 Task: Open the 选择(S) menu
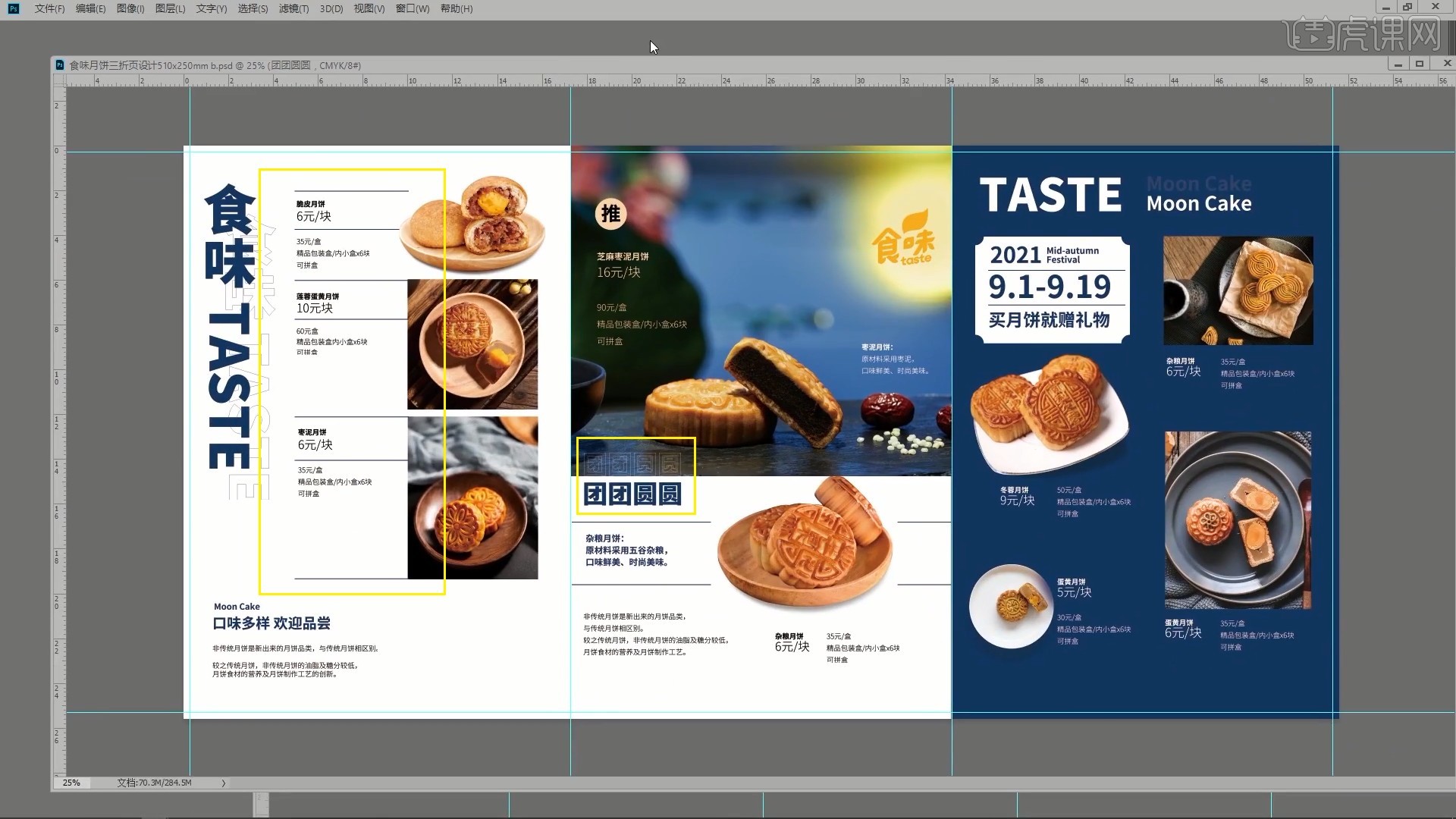[x=253, y=8]
